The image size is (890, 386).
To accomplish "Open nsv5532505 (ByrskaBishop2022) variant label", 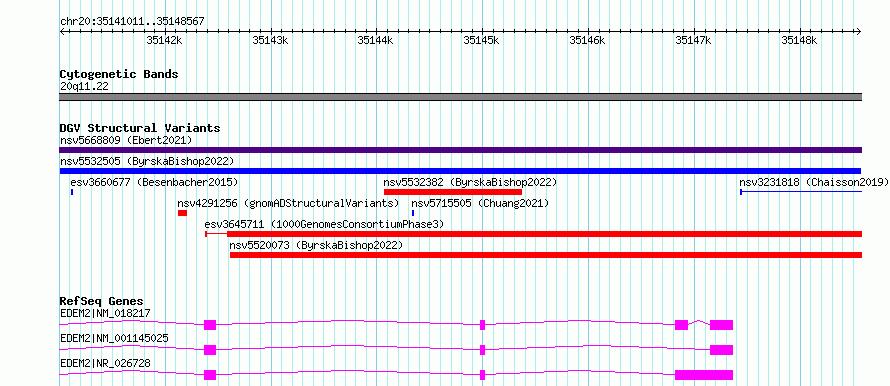I will (x=146, y=161).
